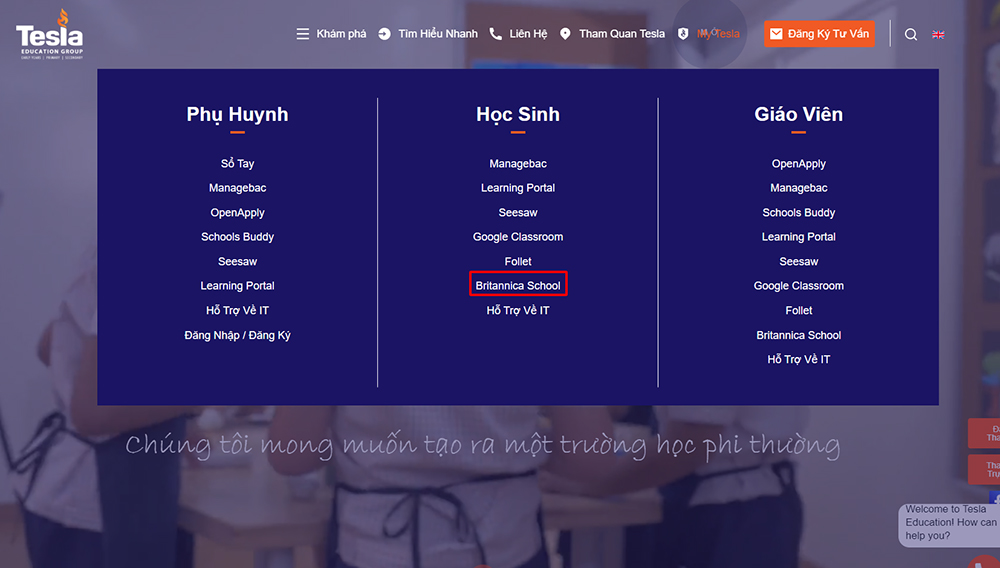Open the Khám phá hamburger menu icon

tap(302, 34)
